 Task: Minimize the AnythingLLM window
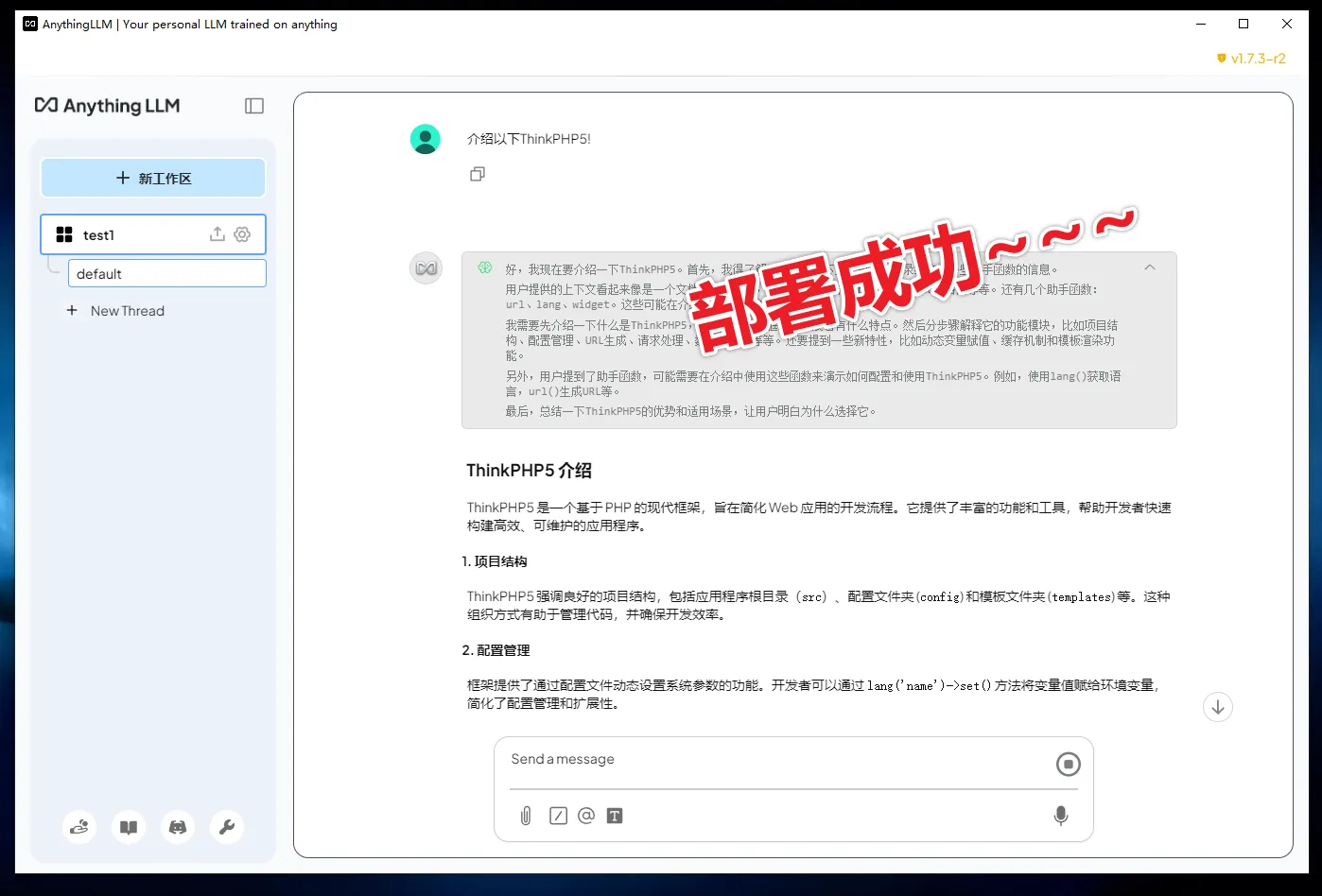(x=1201, y=24)
